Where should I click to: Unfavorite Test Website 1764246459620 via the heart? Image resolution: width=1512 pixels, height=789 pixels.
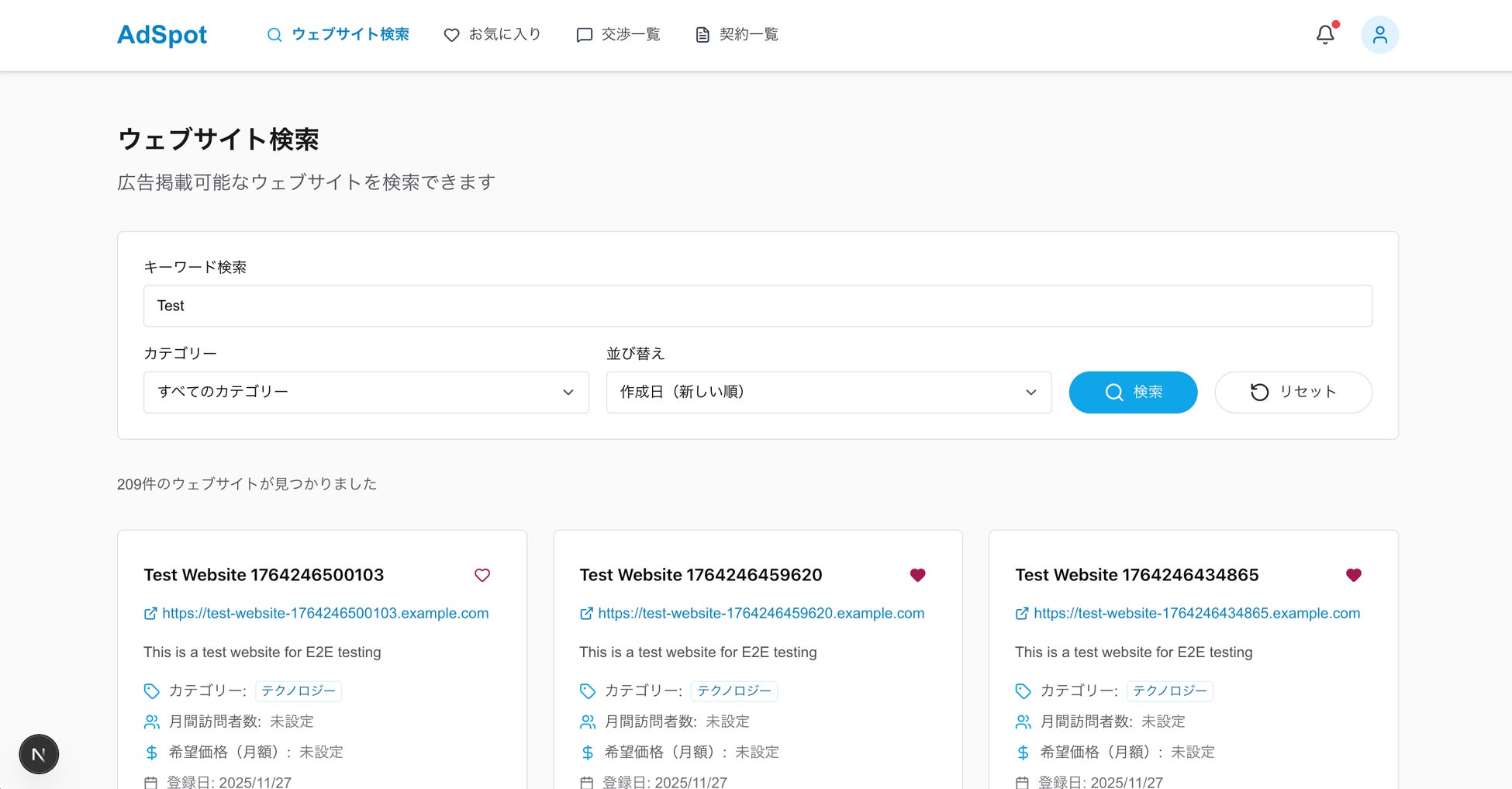coord(917,575)
